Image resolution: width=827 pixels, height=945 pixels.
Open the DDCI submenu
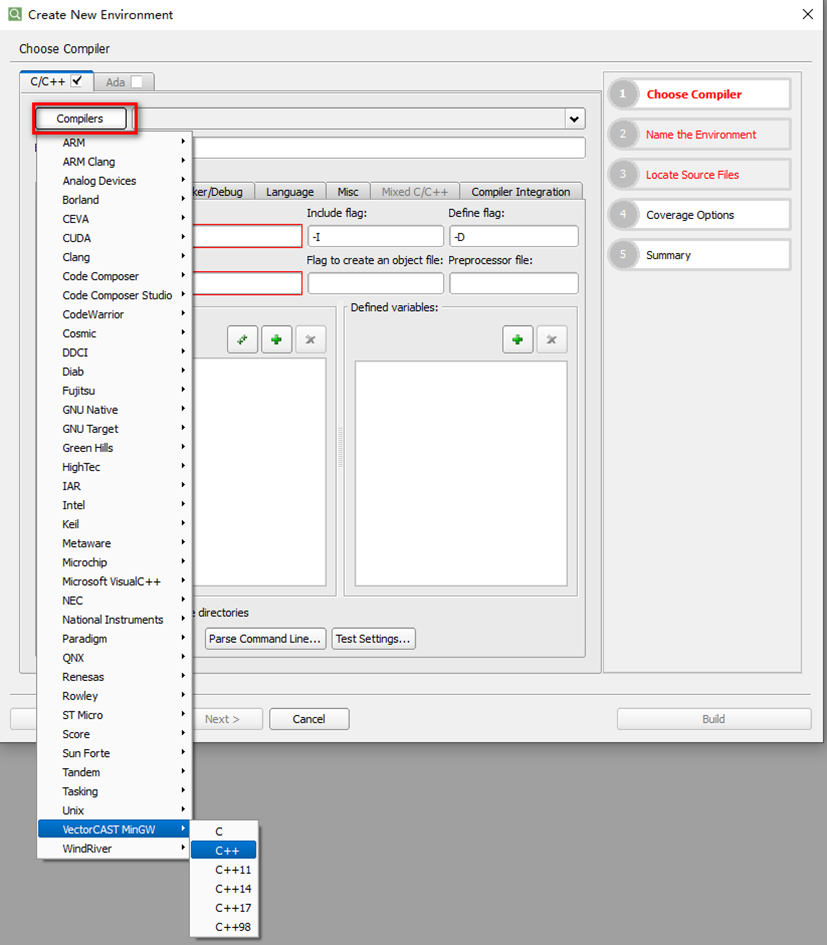[x=115, y=353]
